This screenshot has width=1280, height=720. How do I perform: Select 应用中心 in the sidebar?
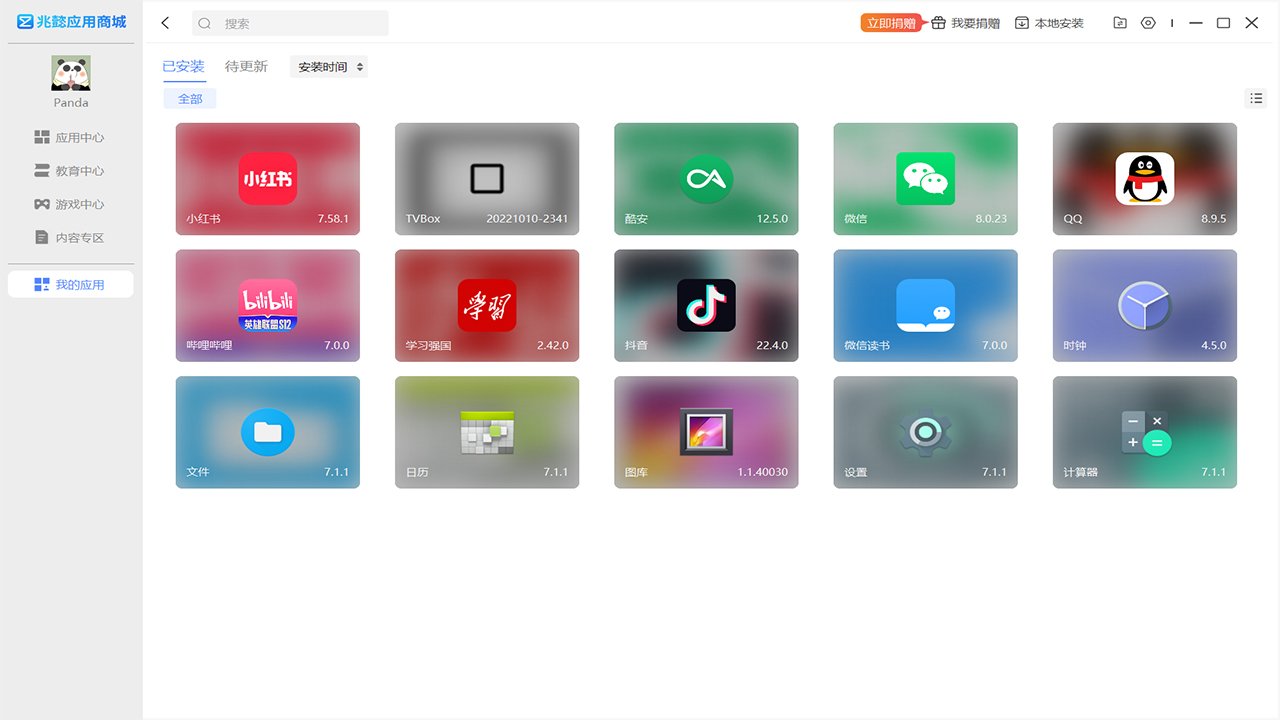click(70, 138)
